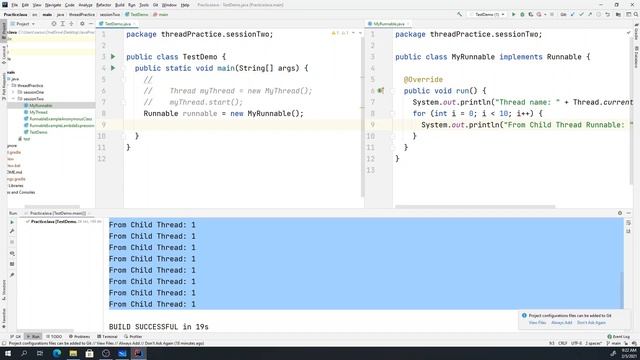The image size is (640, 360).
Task: Select MyRunnable in the project tree
Action: coord(41,105)
